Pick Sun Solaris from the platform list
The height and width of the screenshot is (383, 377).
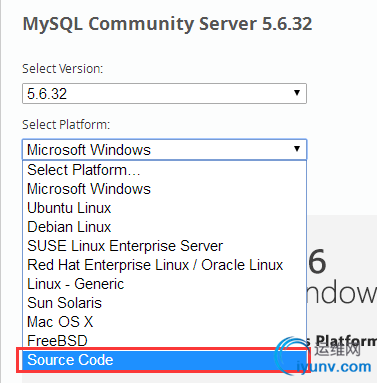click(164, 303)
